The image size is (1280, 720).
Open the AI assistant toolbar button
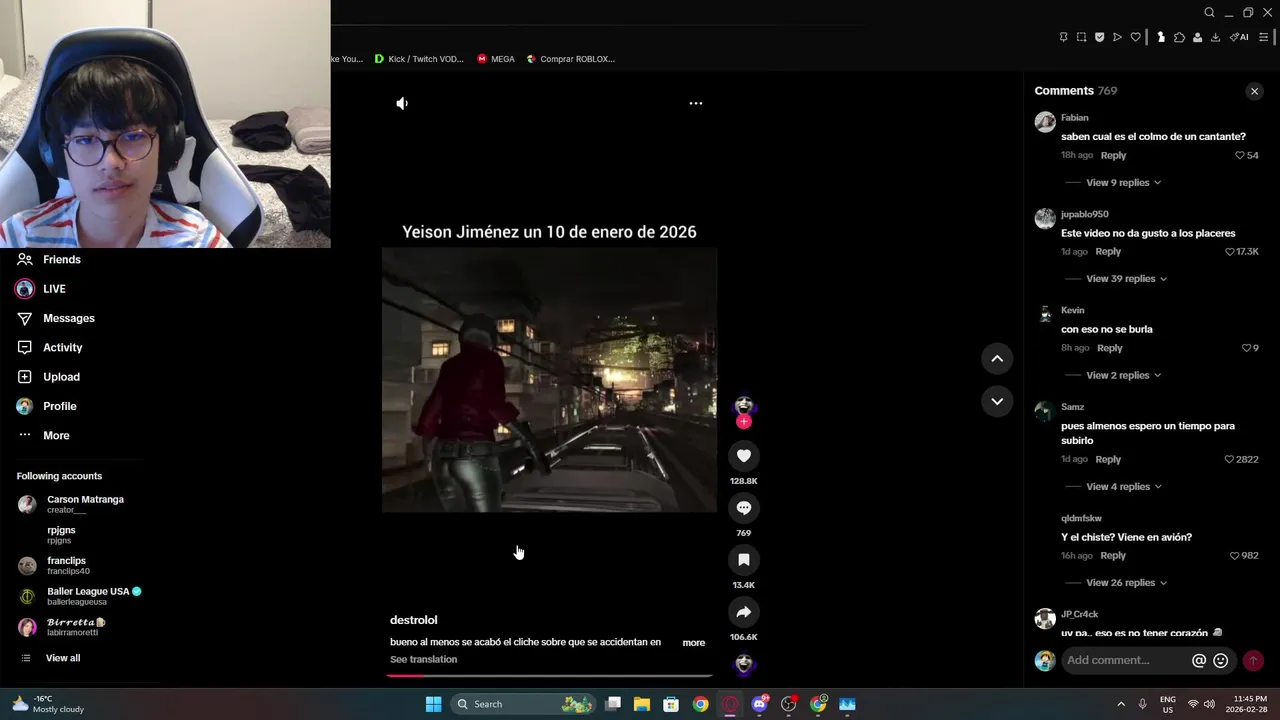click(1239, 37)
